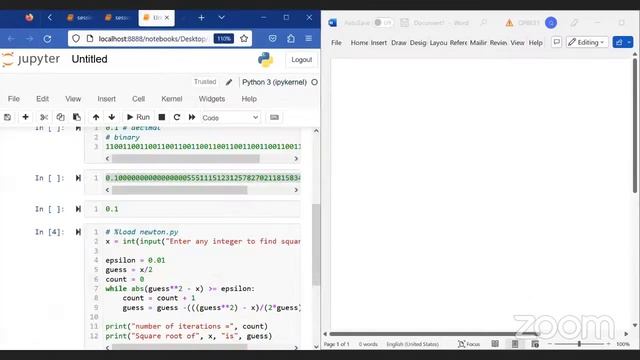The width and height of the screenshot is (640, 360).
Task: Click the Logout button in Jupyter
Action: click(x=301, y=60)
